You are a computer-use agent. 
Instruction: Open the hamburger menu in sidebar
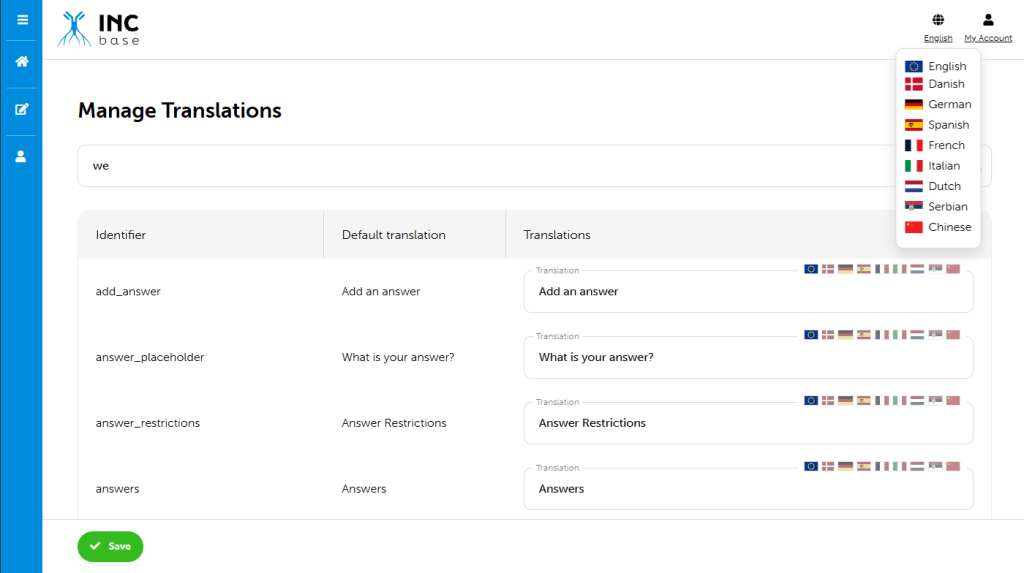click(x=22, y=19)
